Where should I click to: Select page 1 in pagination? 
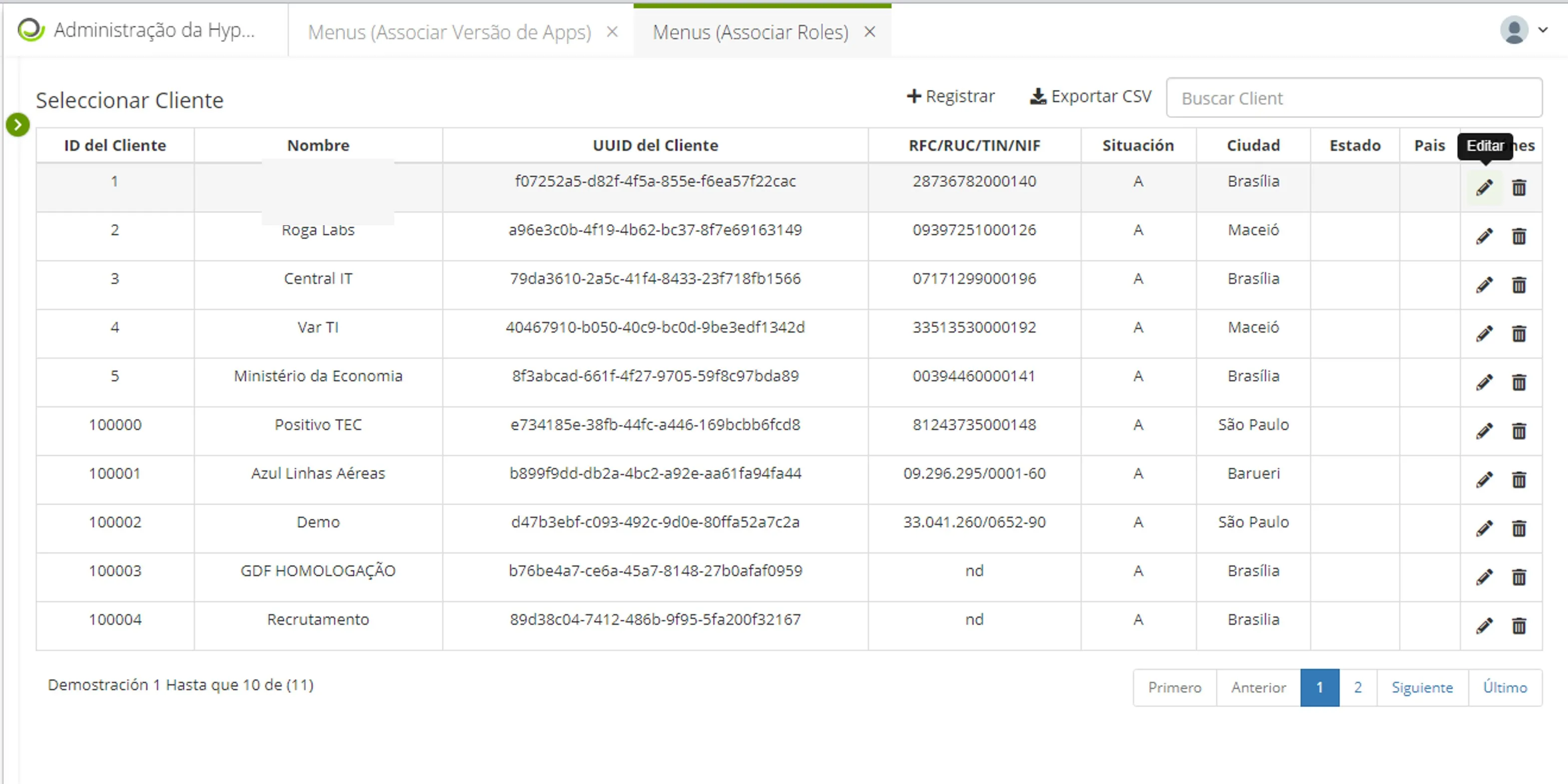1319,687
